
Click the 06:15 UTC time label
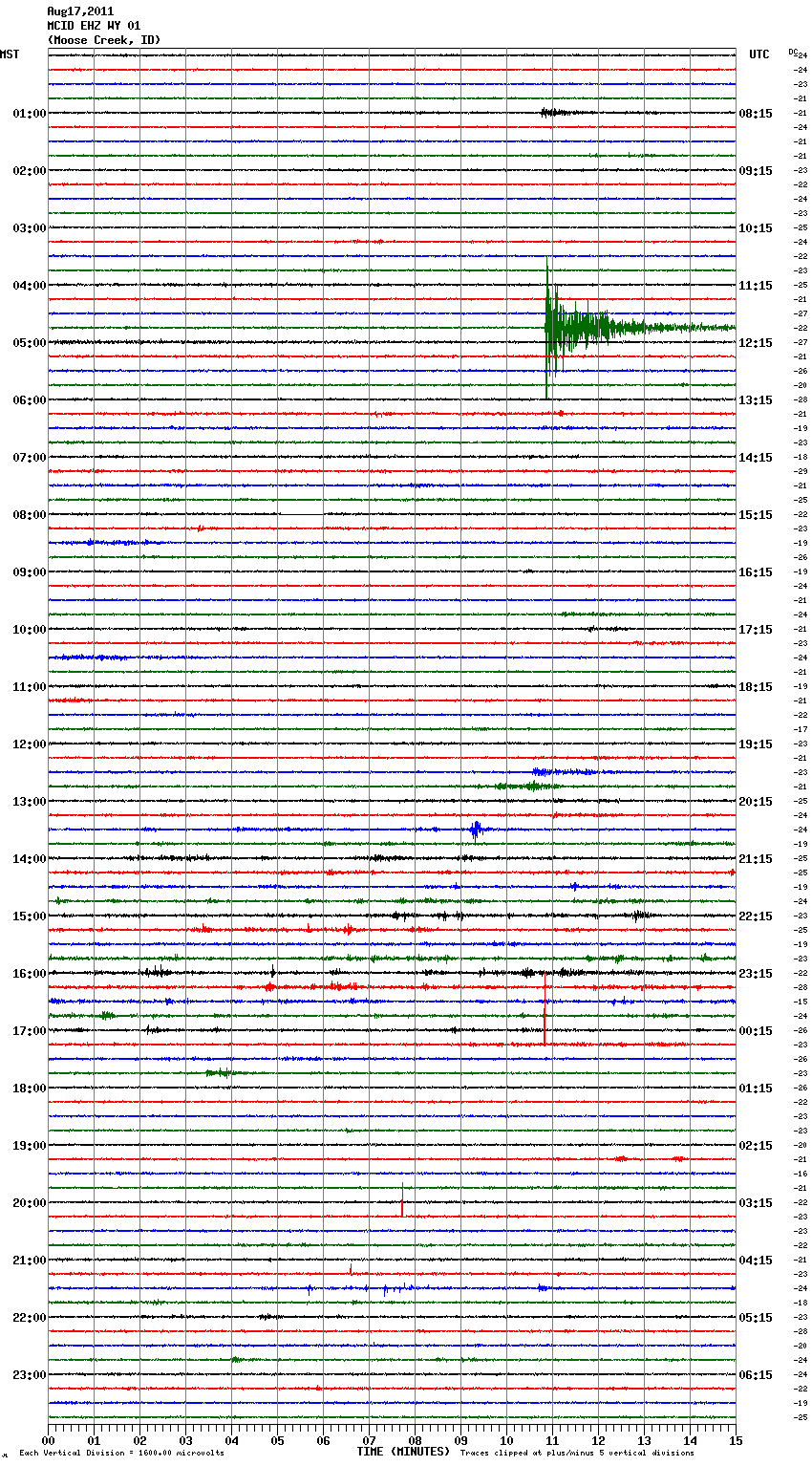point(756,1375)
